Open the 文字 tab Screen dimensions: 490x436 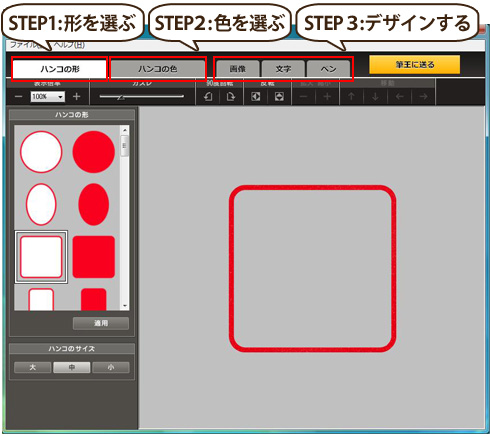[283, 69]
